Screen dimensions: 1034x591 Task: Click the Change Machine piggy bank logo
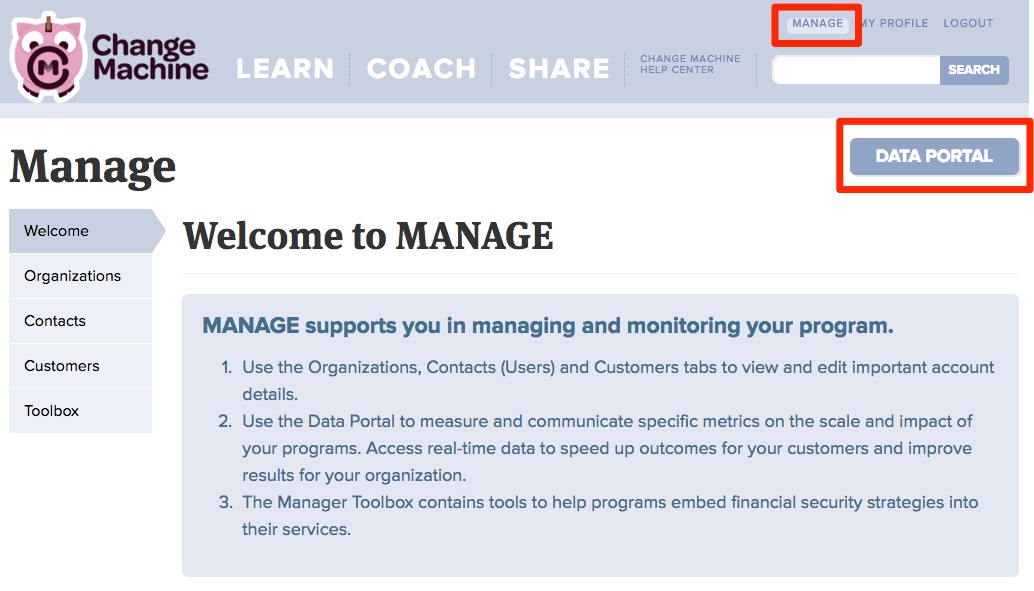[48, 57]
